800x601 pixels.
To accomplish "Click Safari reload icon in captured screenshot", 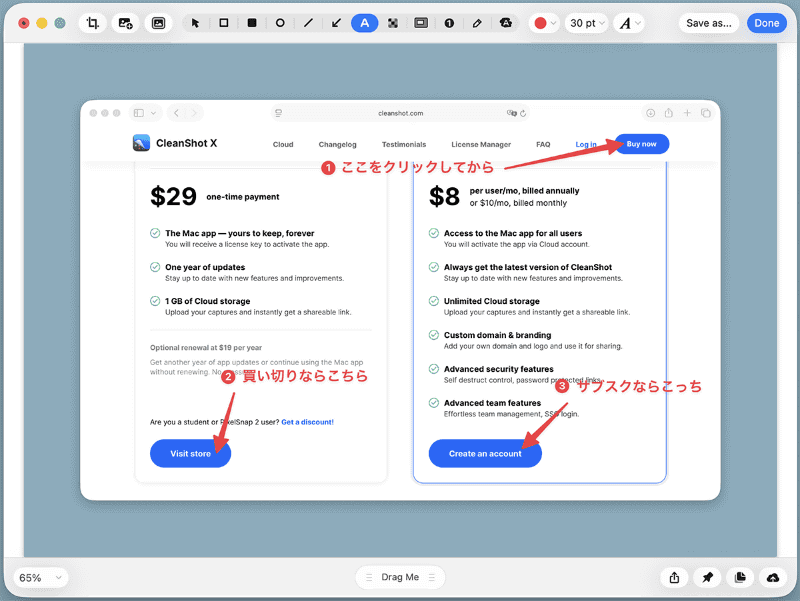I will coord(523,113).
